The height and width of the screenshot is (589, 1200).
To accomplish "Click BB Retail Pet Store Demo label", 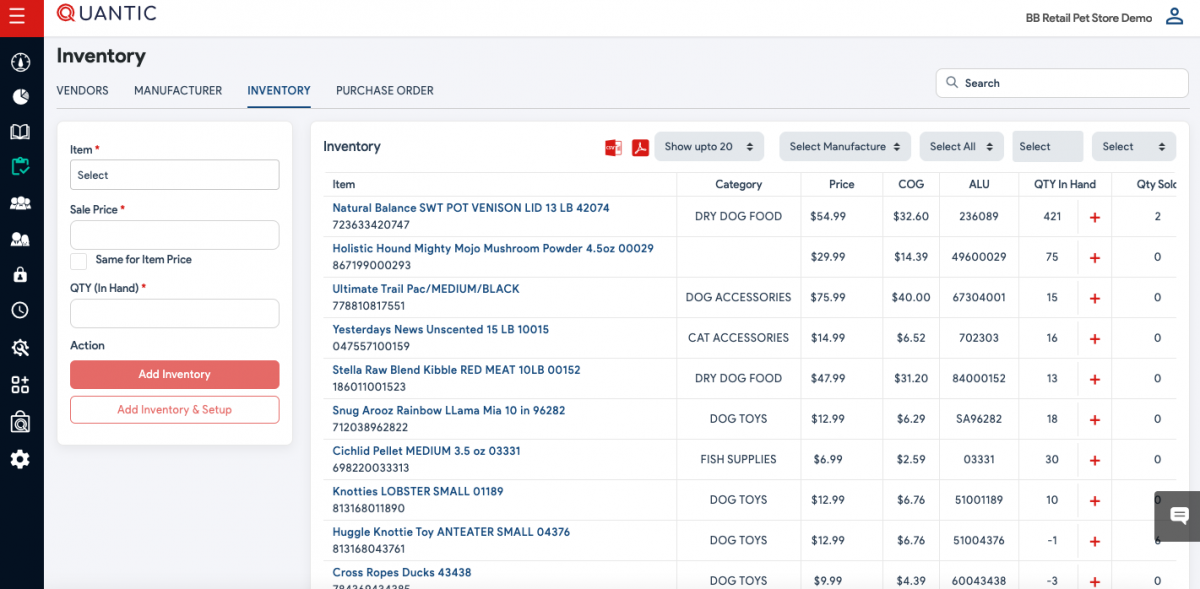I will coord(1089,18).
